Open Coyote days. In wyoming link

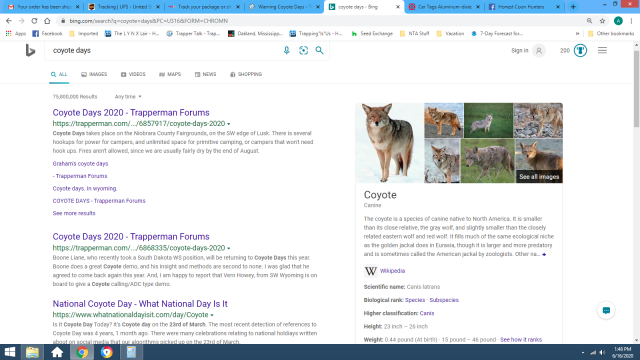(x=85, y=189)
